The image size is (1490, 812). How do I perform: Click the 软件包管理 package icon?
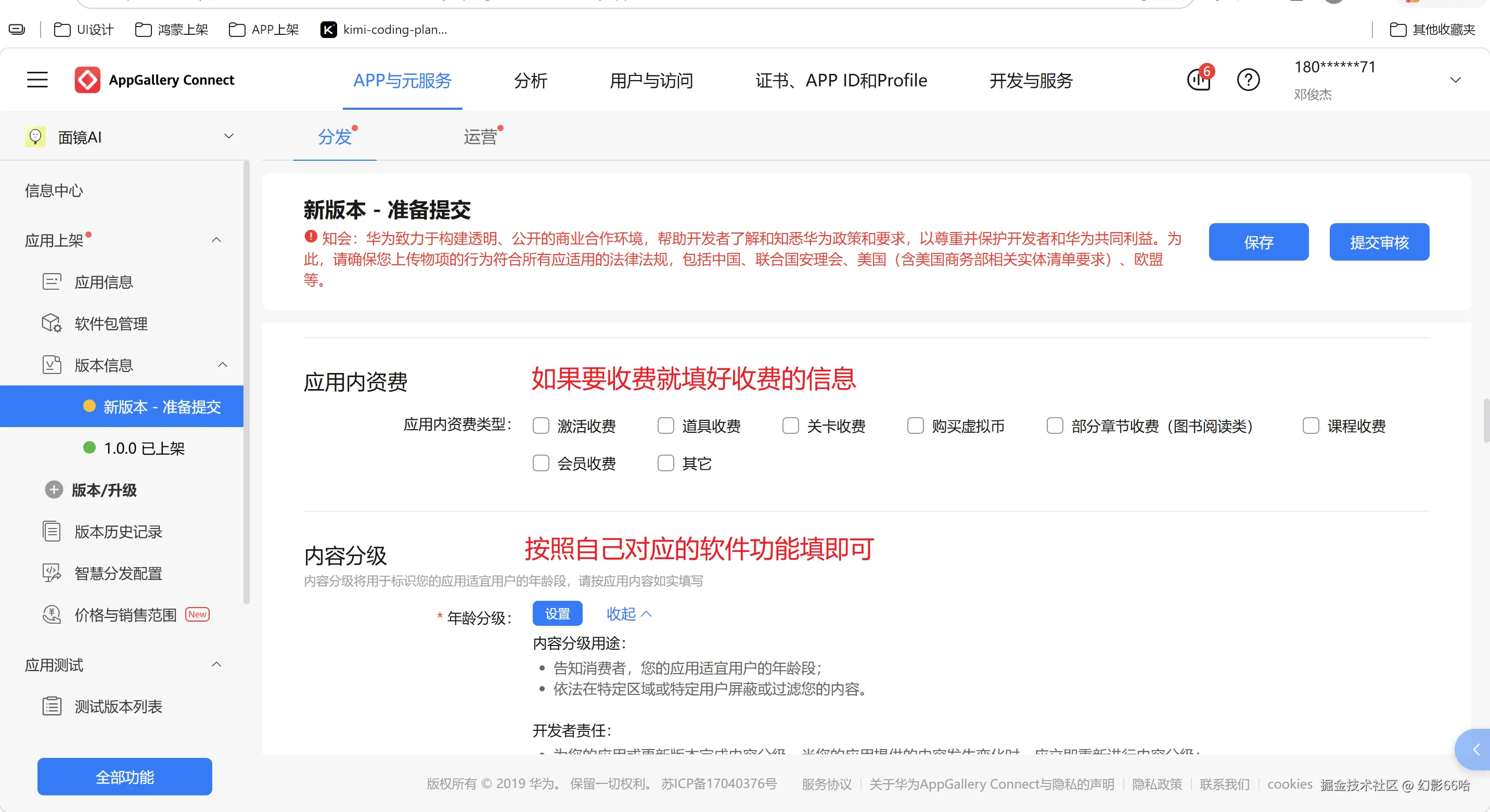click(x=52, y=324)
